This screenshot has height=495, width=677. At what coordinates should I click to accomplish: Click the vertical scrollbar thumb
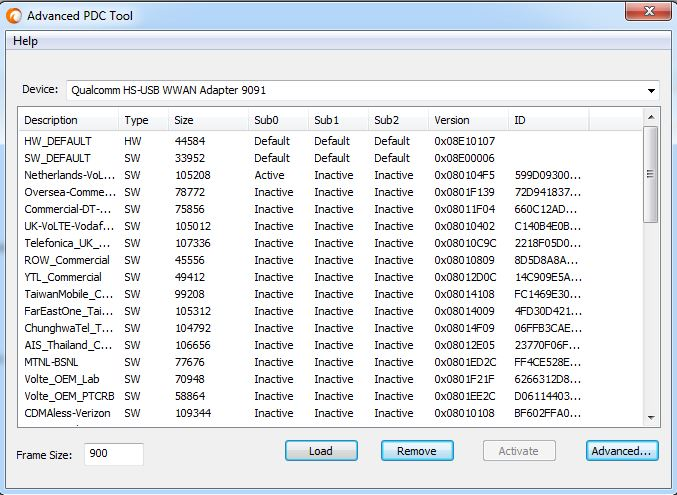(651, 174)
